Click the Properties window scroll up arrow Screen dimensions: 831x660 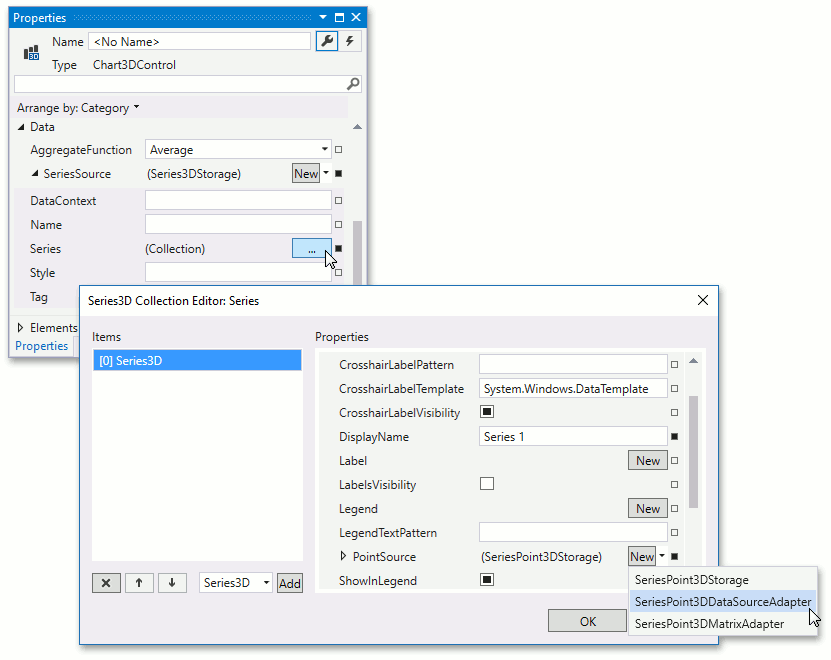[357, 127]
